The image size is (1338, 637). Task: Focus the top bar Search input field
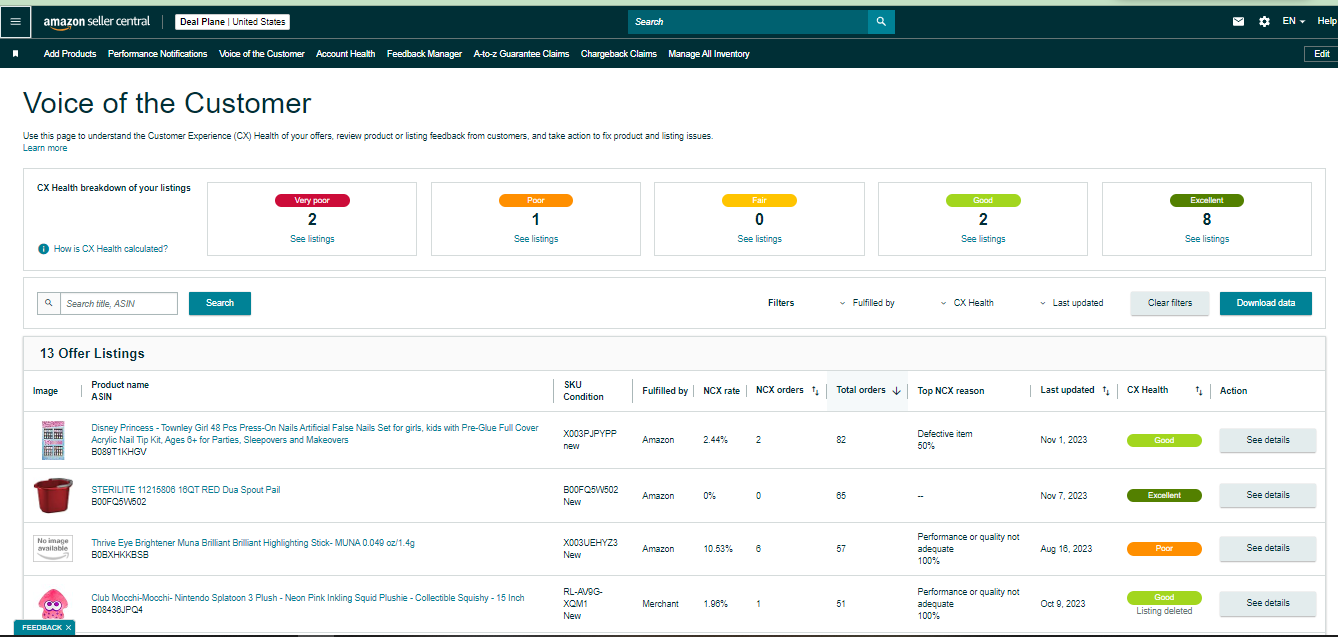coord(748,21)
